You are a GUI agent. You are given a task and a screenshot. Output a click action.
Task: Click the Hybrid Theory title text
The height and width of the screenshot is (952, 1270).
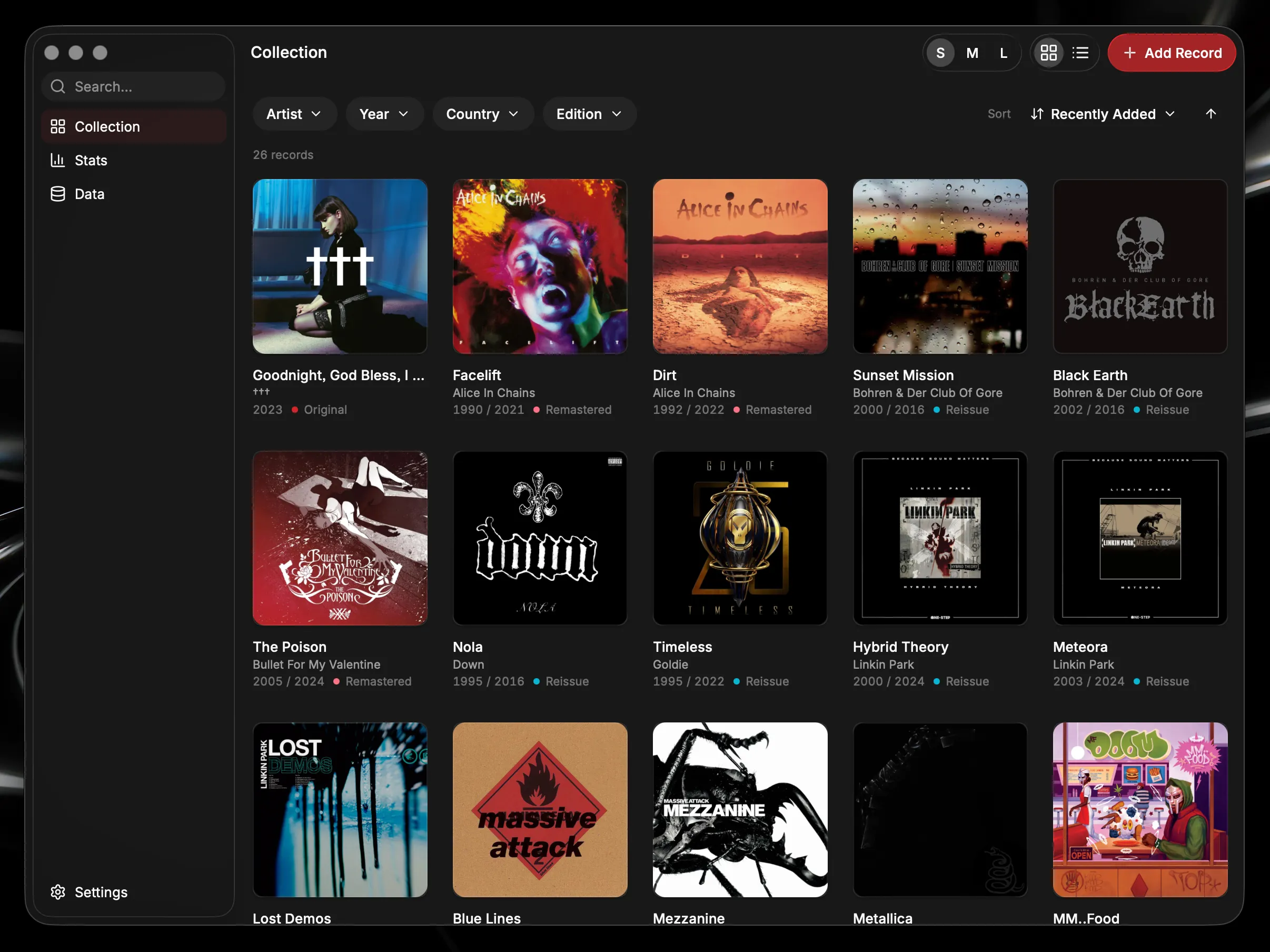[900, 647]
